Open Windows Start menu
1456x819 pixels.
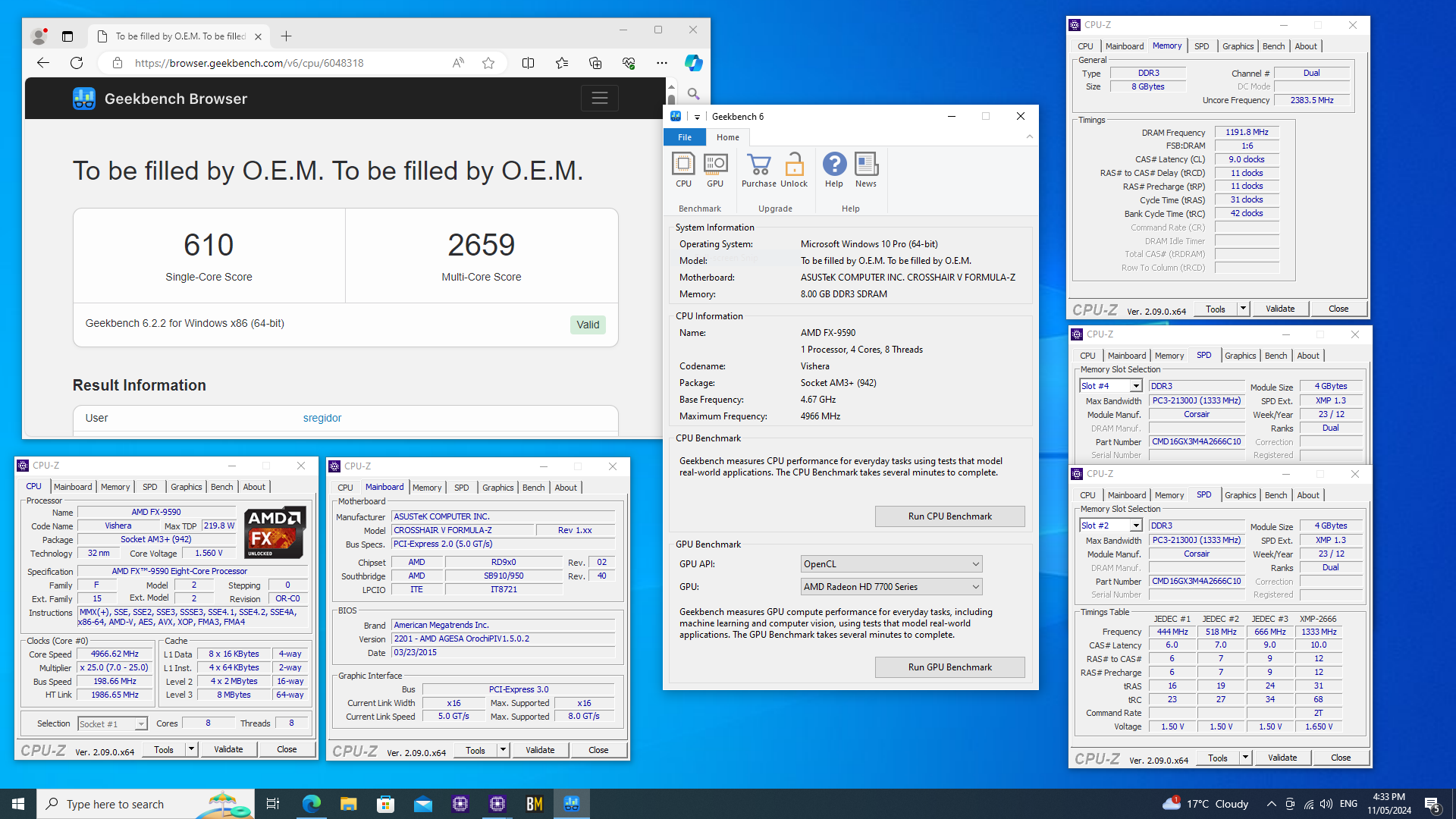click(x=18, y=804)
